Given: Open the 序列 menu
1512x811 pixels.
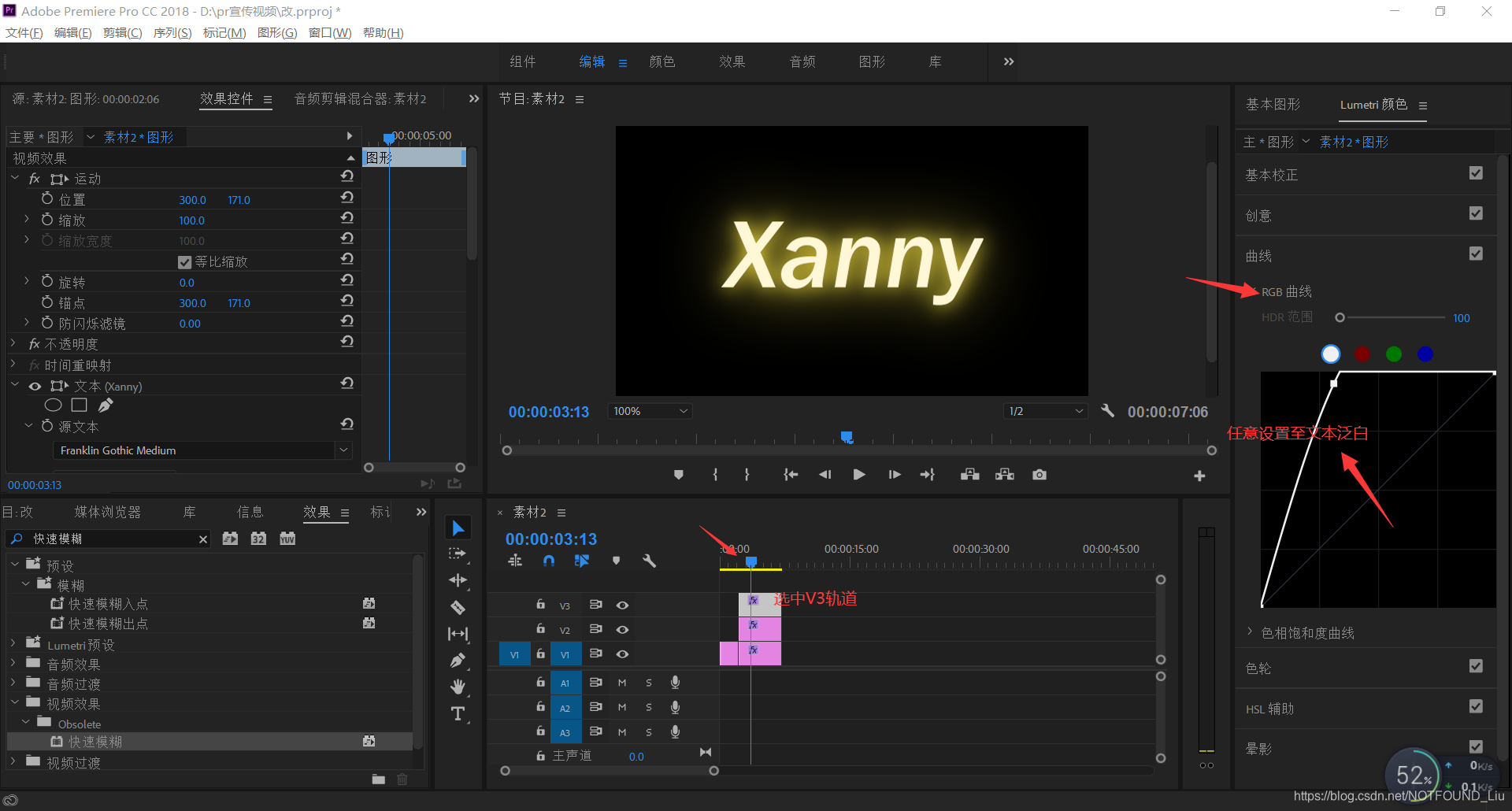Looking at the screenshot, I should tap(172, 33).
